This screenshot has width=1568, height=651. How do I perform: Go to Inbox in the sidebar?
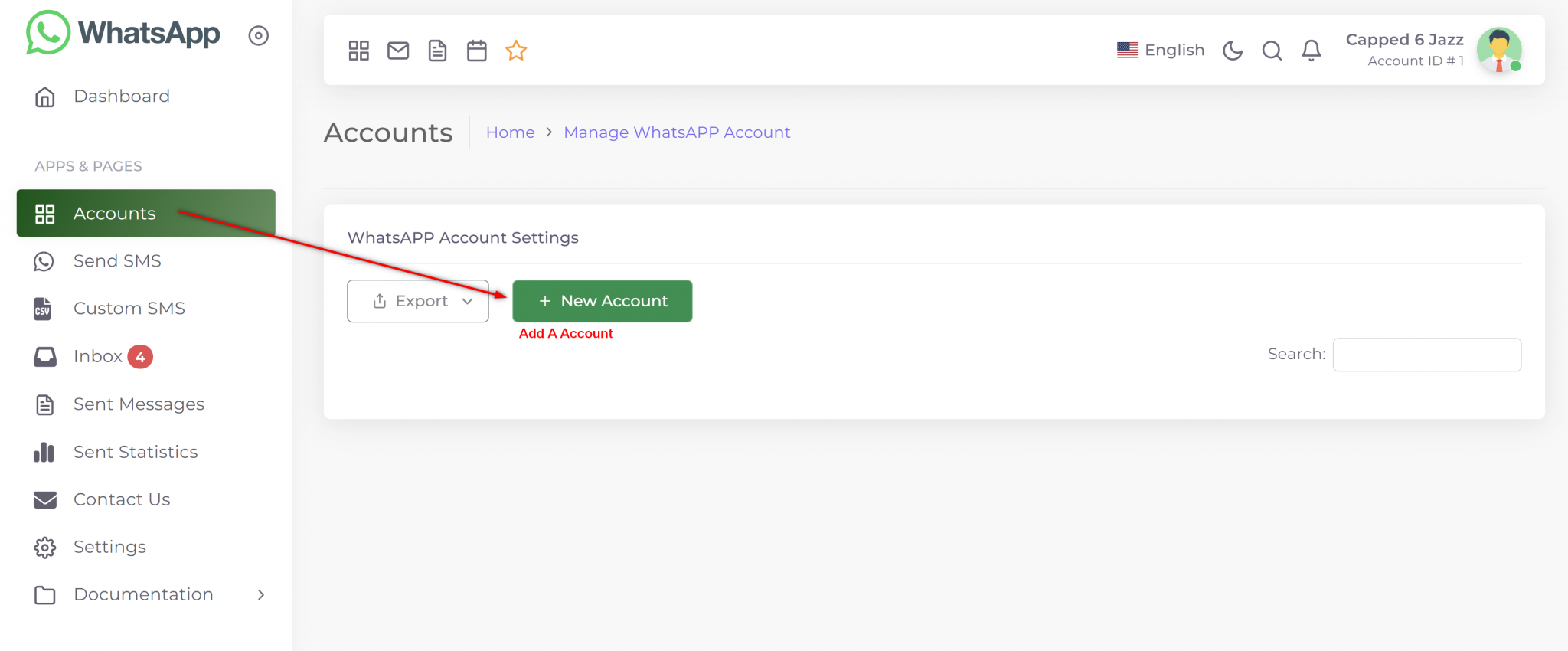tap(98, 356)
